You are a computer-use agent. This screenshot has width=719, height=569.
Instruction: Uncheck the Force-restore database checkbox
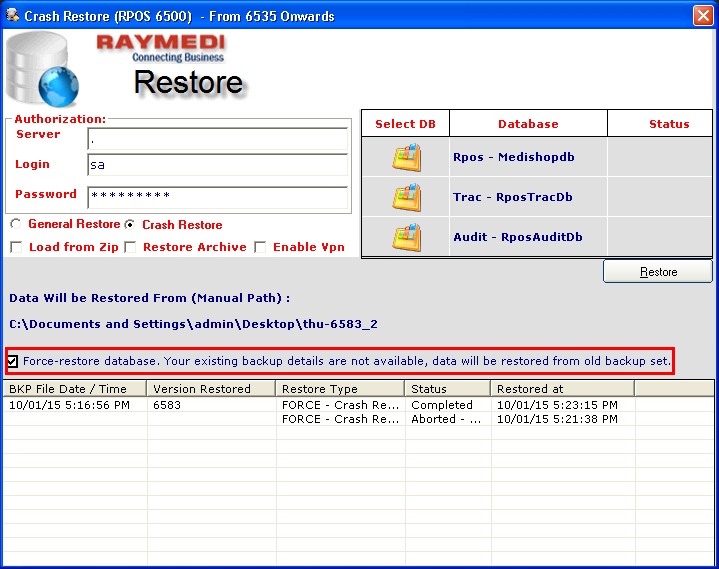pyautogui.click(x=12, y=361)
